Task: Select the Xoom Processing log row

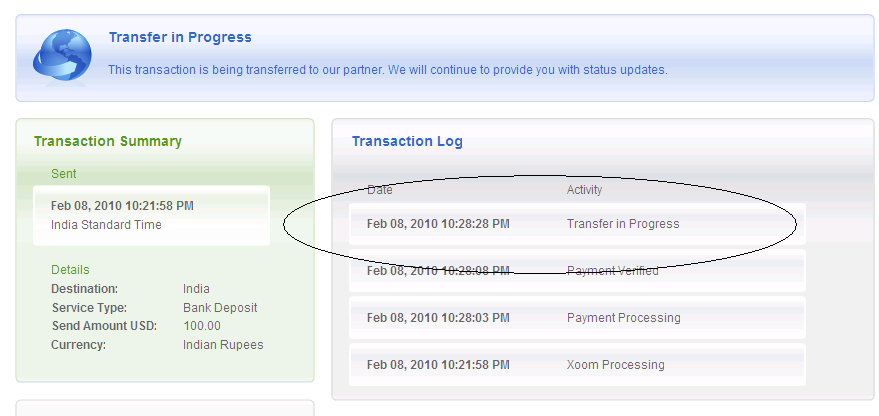Action: point(577,365)
